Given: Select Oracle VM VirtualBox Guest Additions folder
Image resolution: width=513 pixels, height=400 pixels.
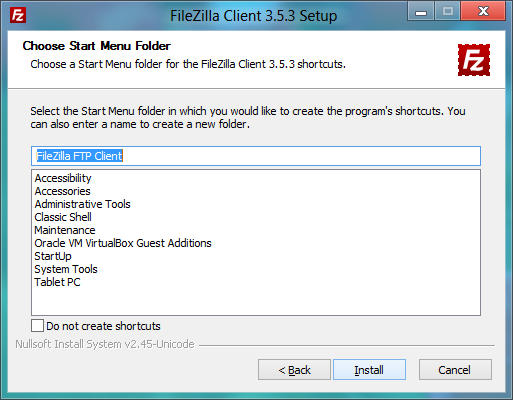Looking at the screenshot, I should [123, 243].
